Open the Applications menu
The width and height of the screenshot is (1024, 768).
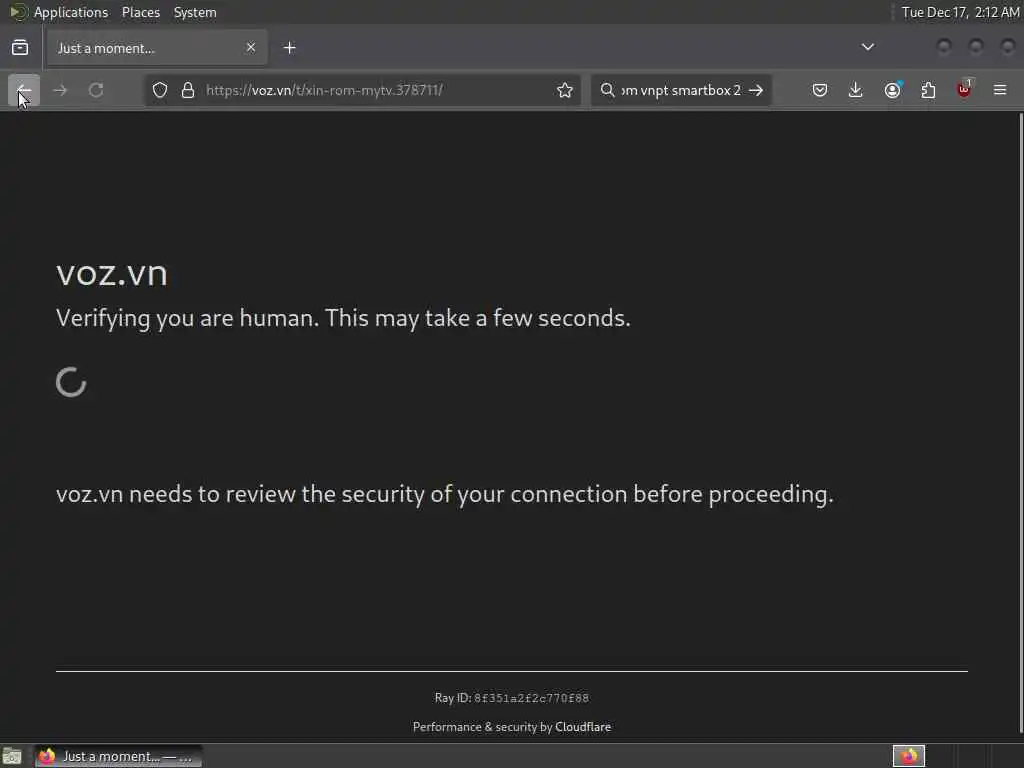[71, 12]
